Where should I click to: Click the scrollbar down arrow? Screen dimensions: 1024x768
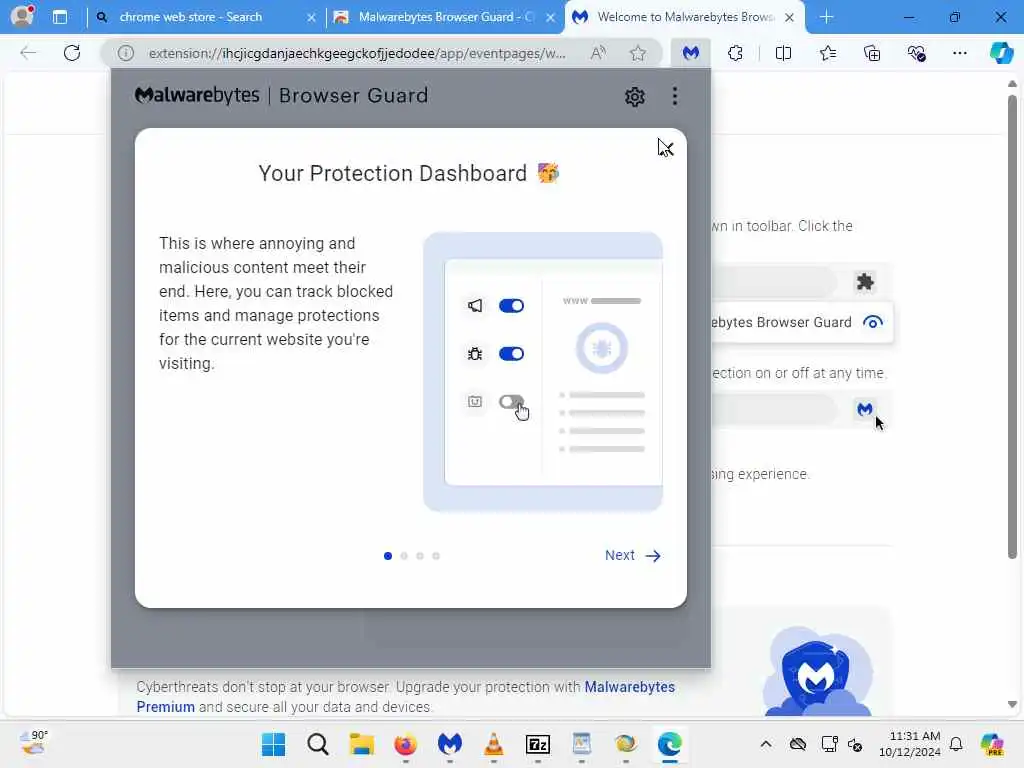coord(1012,705)
